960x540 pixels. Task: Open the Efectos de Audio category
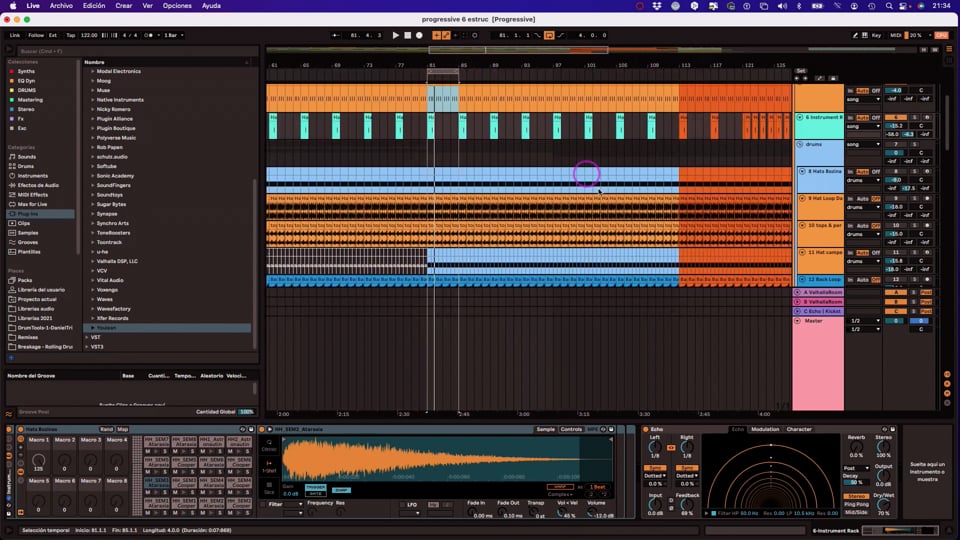click(x=38, y=186)
